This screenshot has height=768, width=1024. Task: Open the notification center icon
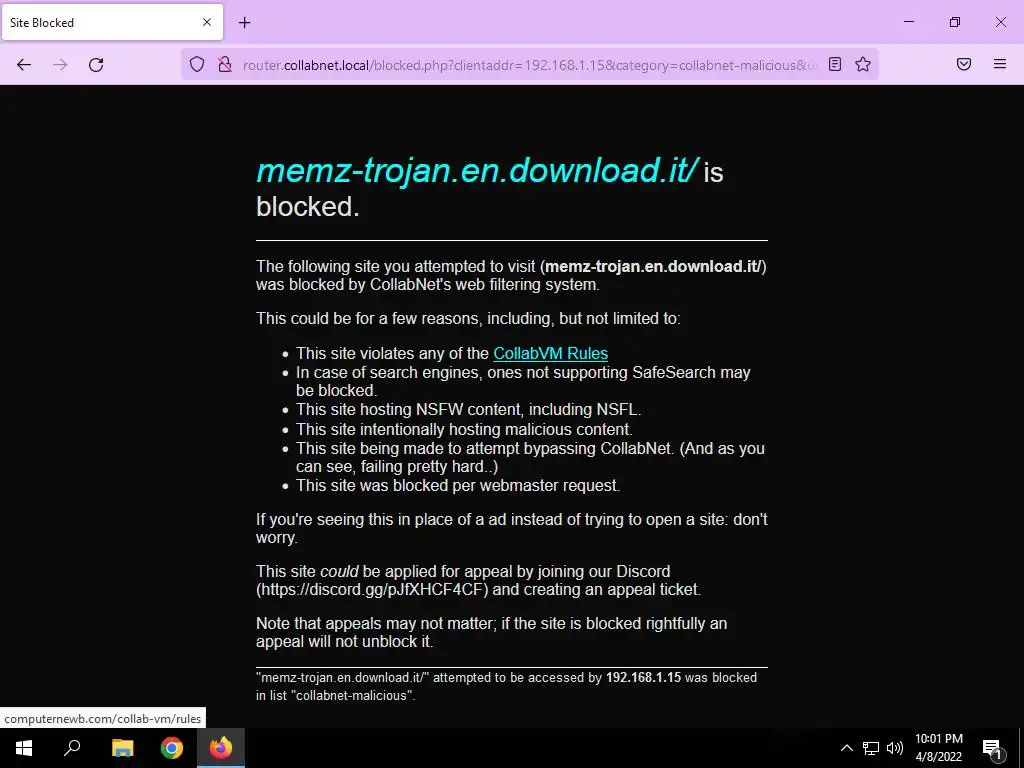[992, 749]
